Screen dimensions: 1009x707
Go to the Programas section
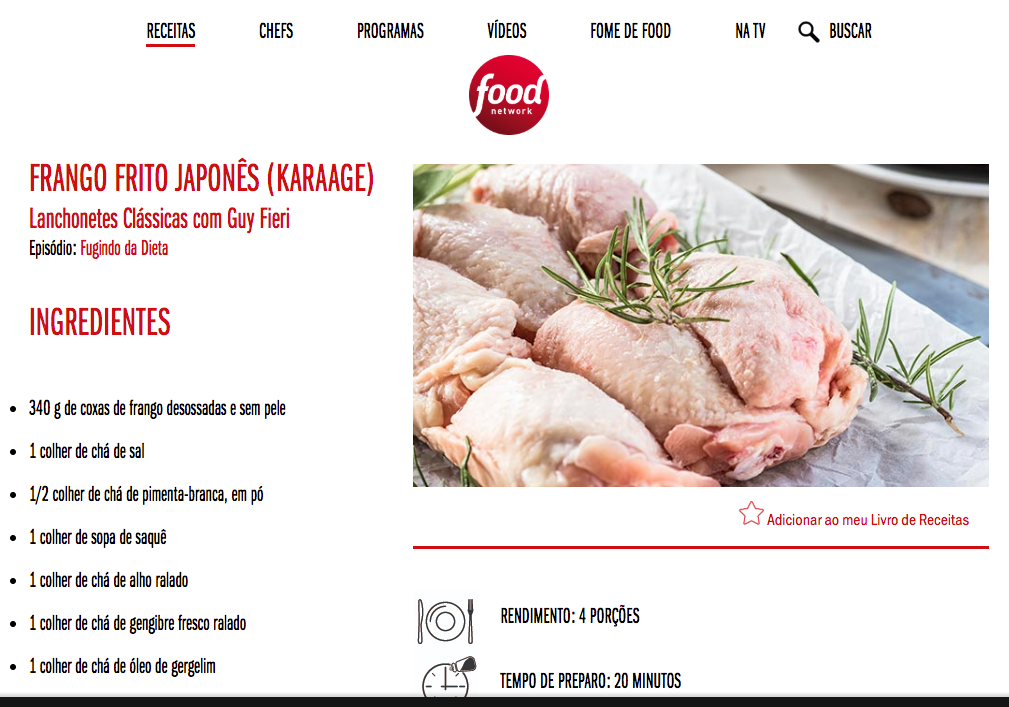tap(390, 31)
